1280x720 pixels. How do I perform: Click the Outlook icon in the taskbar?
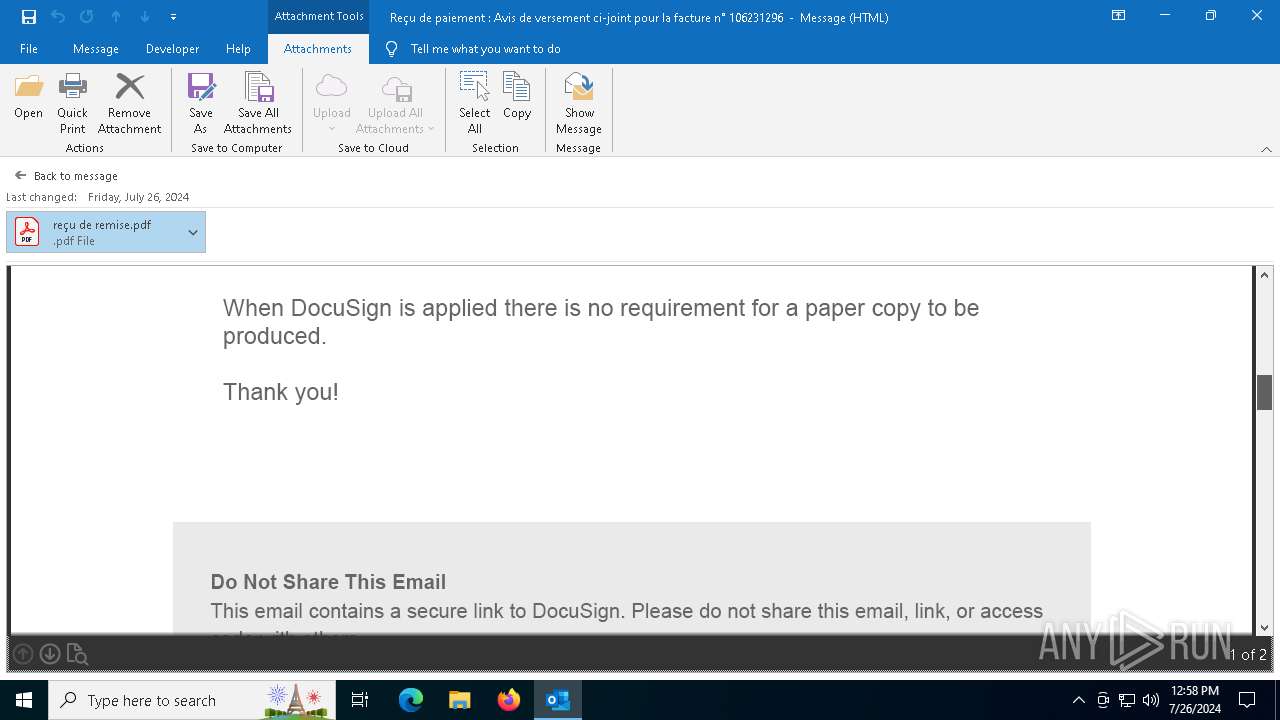pos(558,700)
